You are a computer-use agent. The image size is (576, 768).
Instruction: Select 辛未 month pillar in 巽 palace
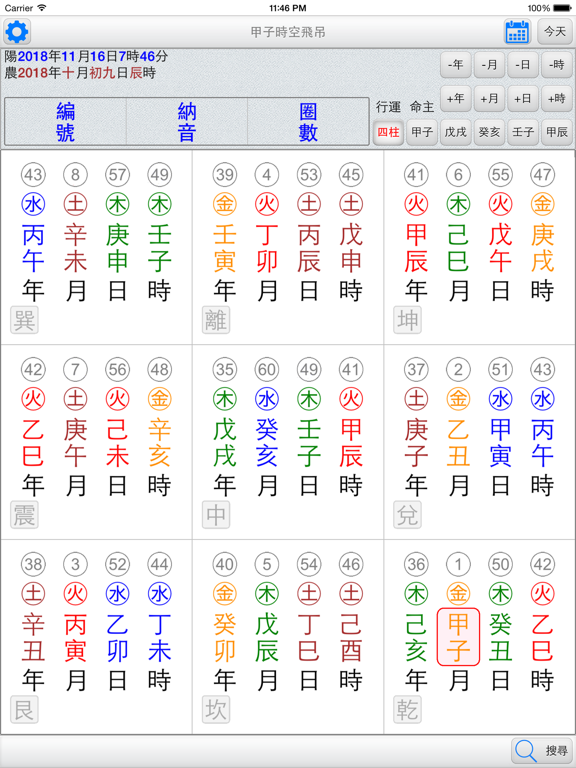[75, 249]
